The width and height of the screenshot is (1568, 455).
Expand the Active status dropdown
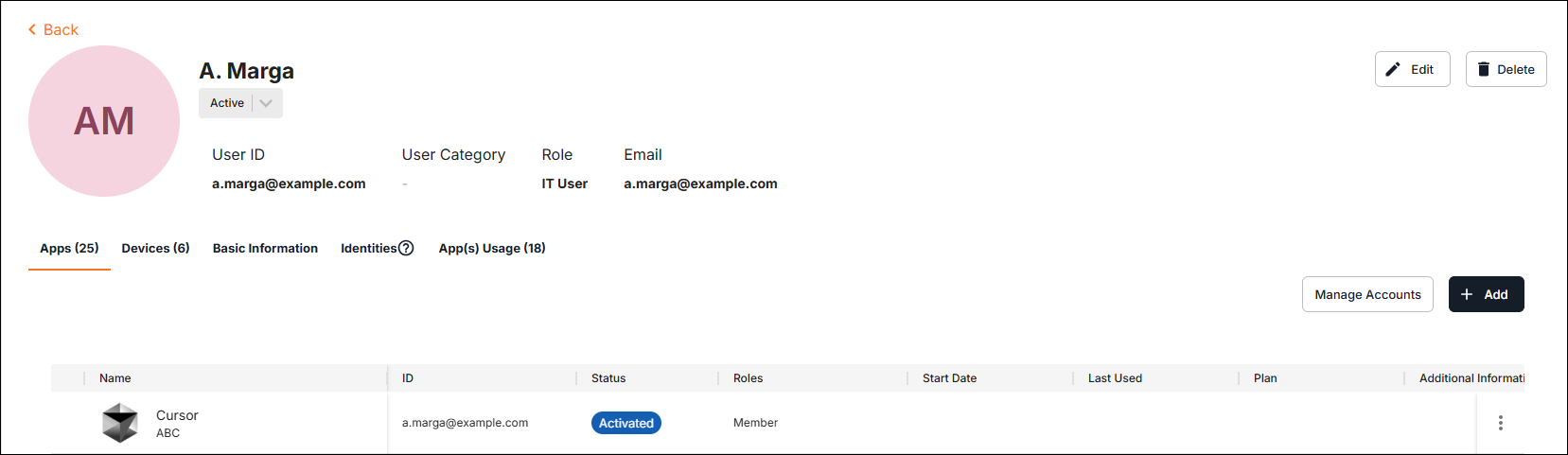pos(266,103)
